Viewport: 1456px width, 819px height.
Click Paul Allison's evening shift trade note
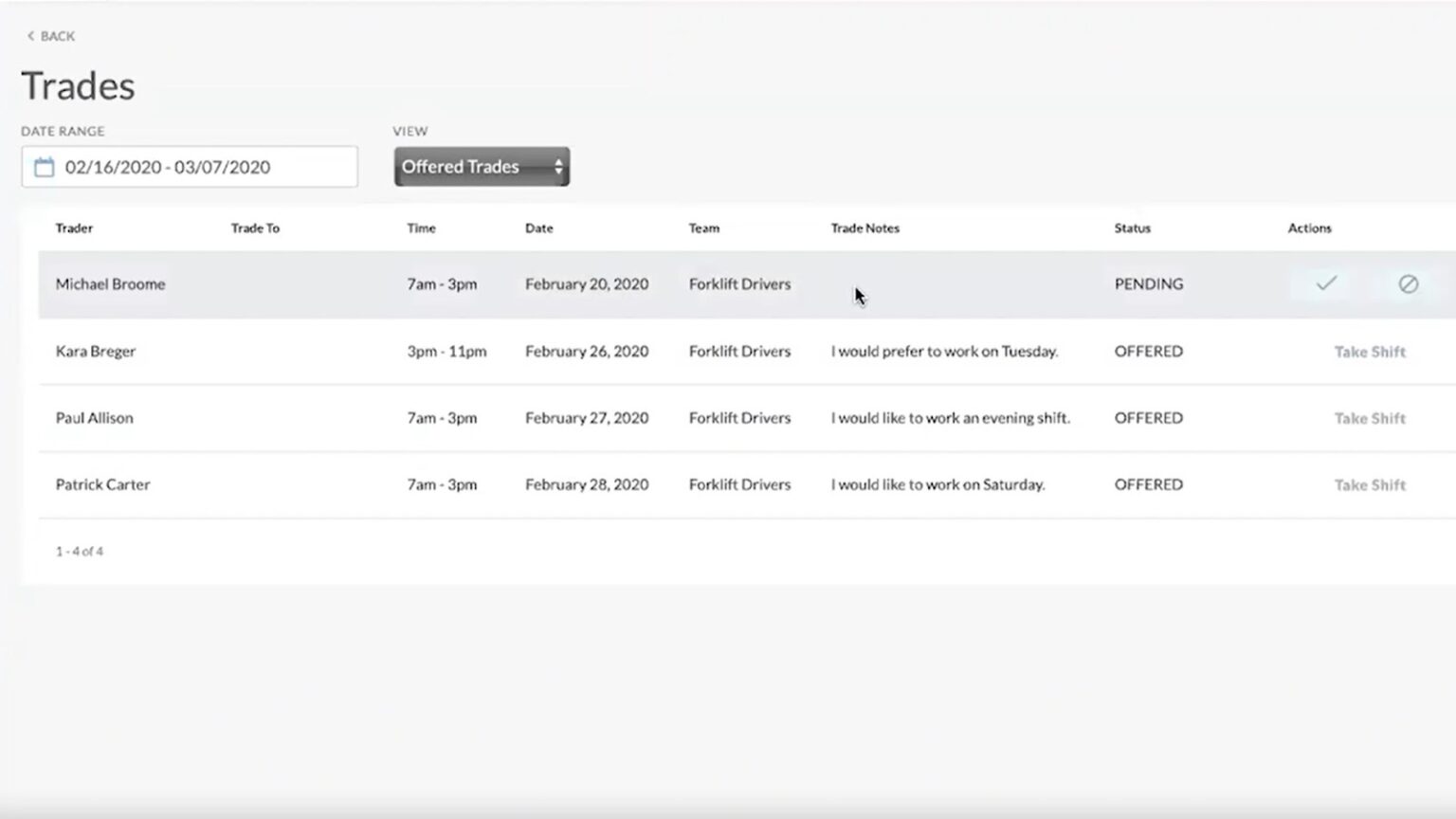pyautogui.click(x=950, y=418)
